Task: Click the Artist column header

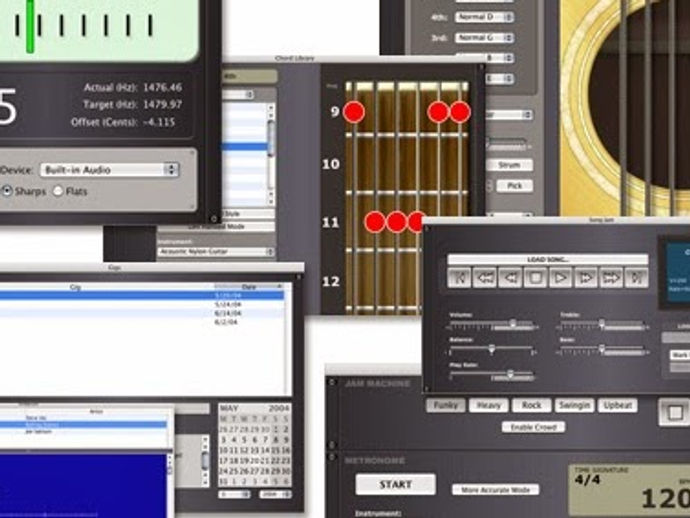Action: (96, 411)
